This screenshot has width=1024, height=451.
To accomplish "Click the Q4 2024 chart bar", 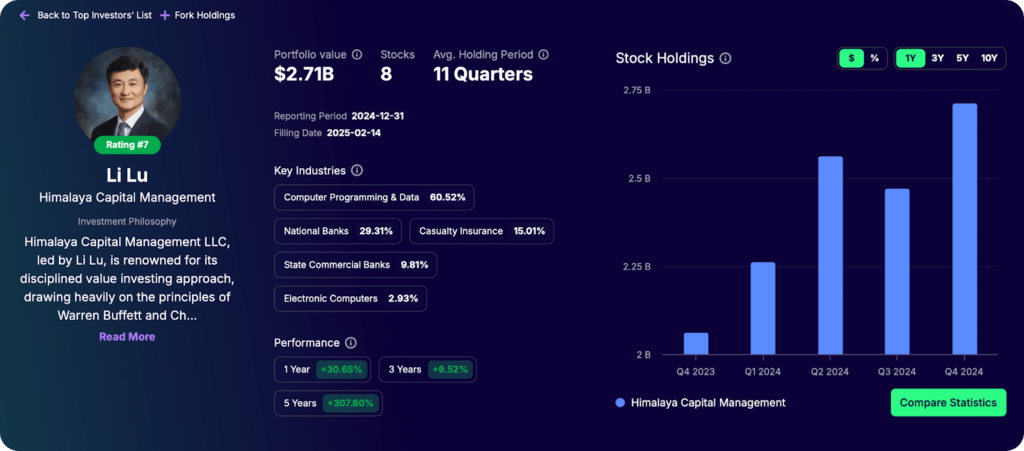I will coord(965,229).
